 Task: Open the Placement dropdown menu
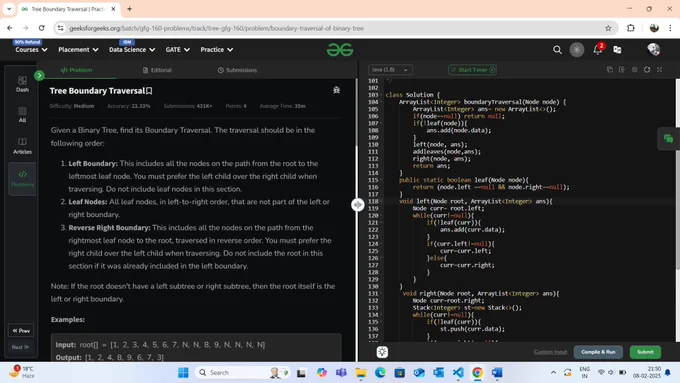78,49
